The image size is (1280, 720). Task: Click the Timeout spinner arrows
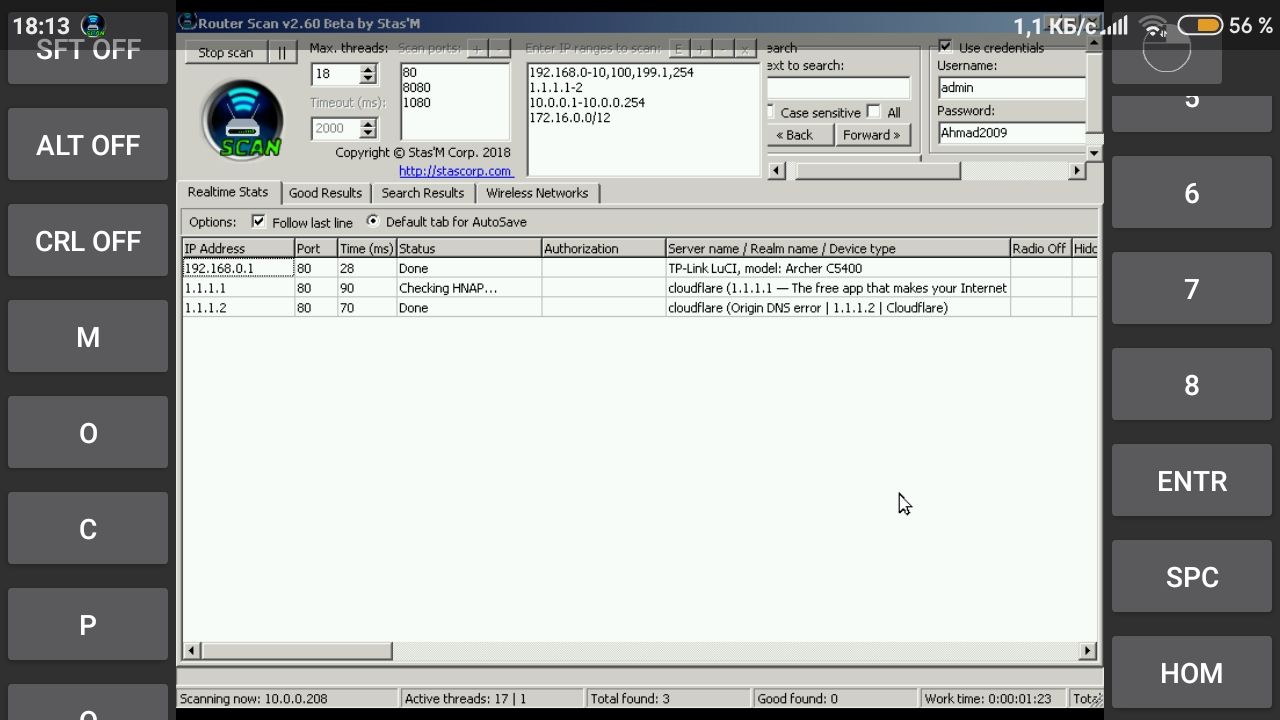point(368,128)
